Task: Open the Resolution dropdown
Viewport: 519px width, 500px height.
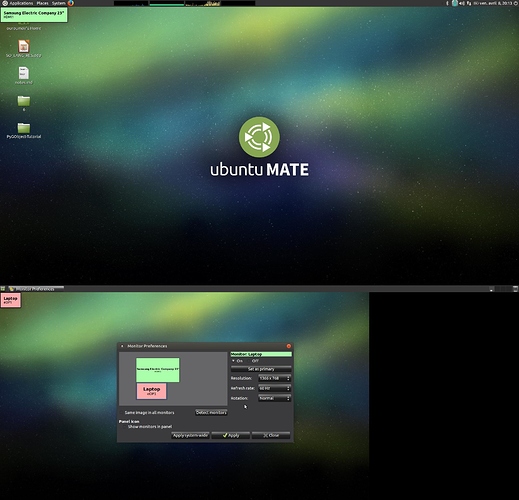Action: click(274, 378)
